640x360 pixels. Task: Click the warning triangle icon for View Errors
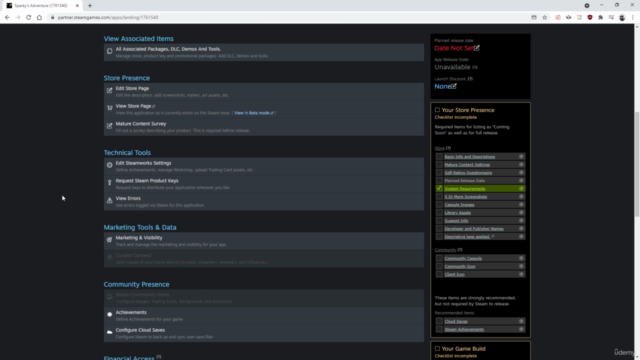(x=109, y=200)
